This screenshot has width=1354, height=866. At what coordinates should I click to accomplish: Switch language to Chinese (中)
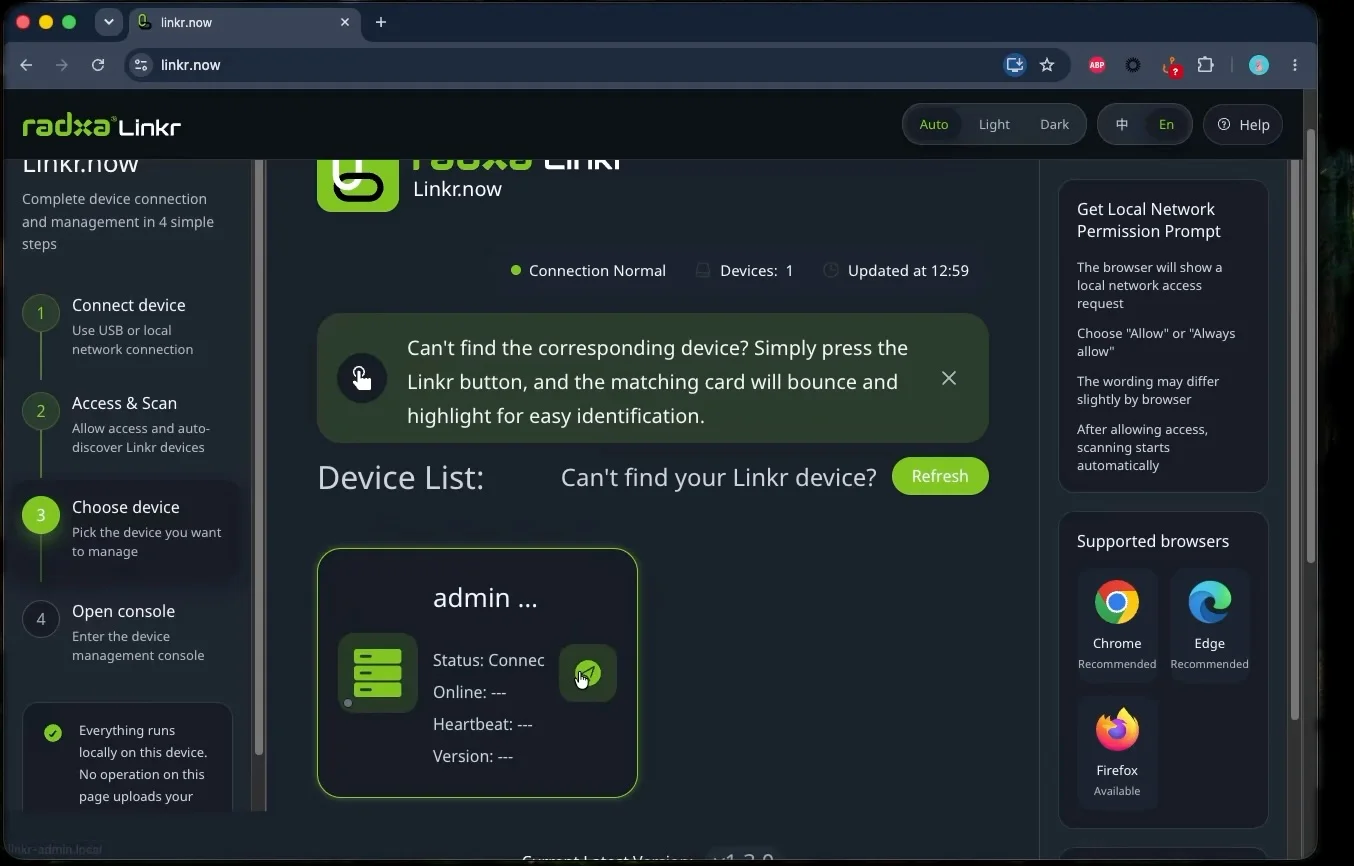pos(1122,125)
